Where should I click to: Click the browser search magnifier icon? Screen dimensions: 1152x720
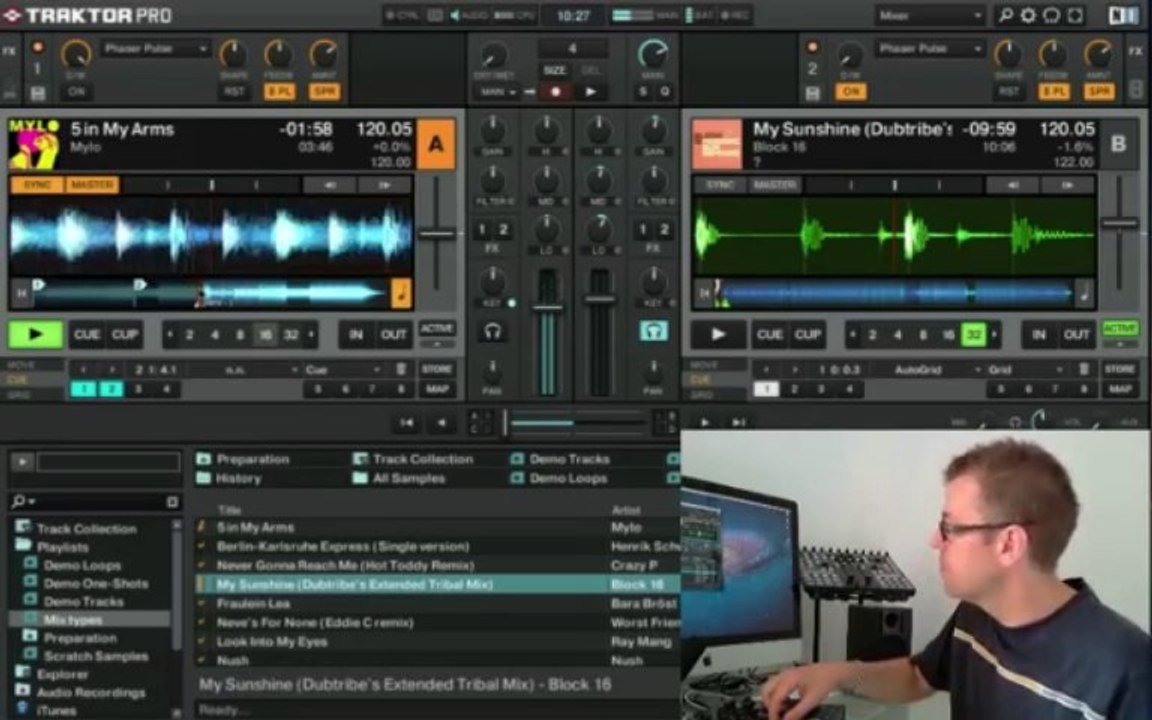(x=19, y=501)
